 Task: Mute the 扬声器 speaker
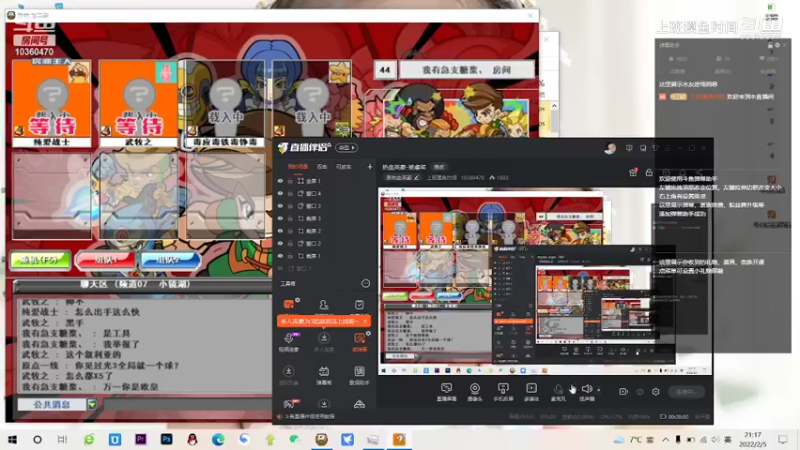[x=587, y=392]
